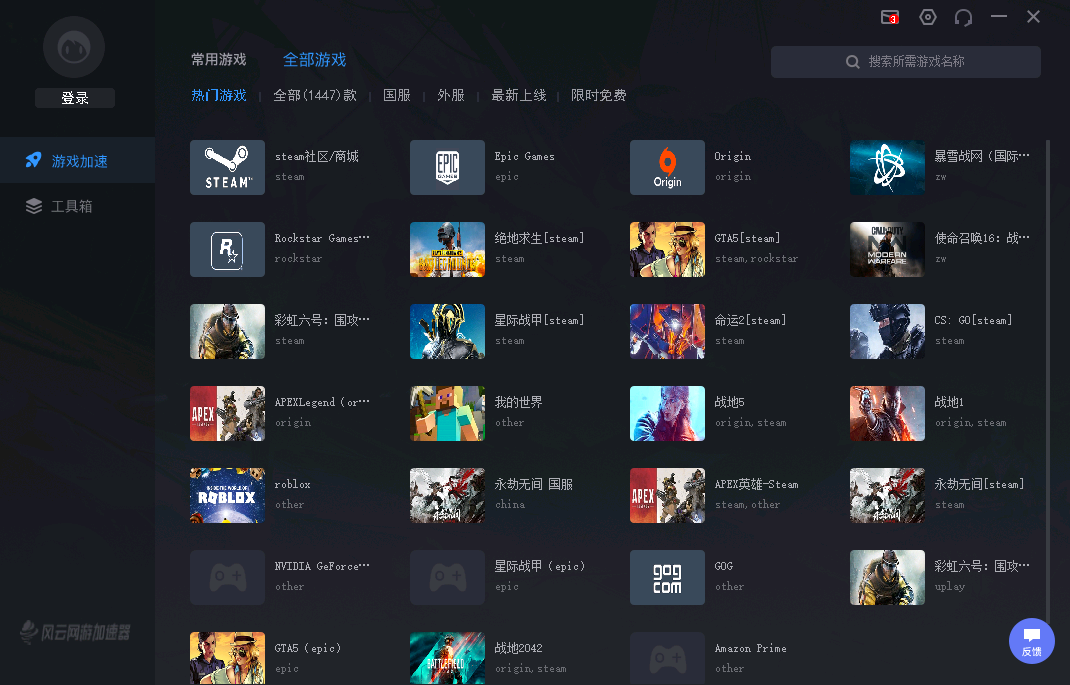Open the Steam社区/商城 icon
Viewport: 1070px width, 685px height.
pyautogui.click(x=227, y=167)
